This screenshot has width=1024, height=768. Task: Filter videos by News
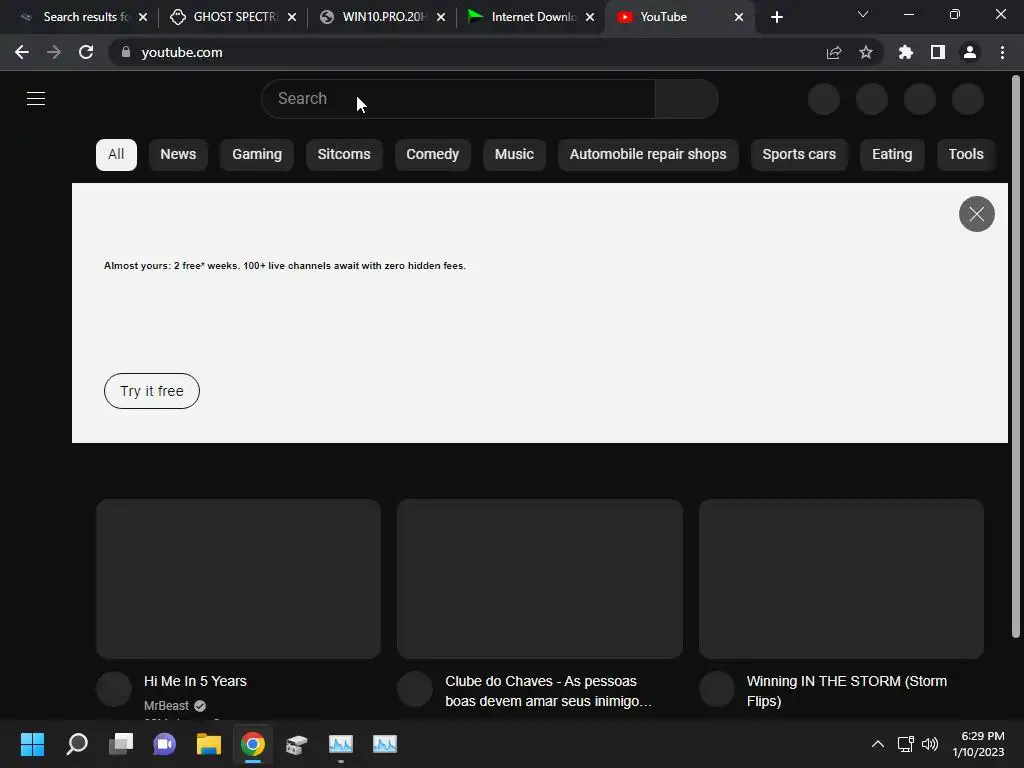pos(178,155)
